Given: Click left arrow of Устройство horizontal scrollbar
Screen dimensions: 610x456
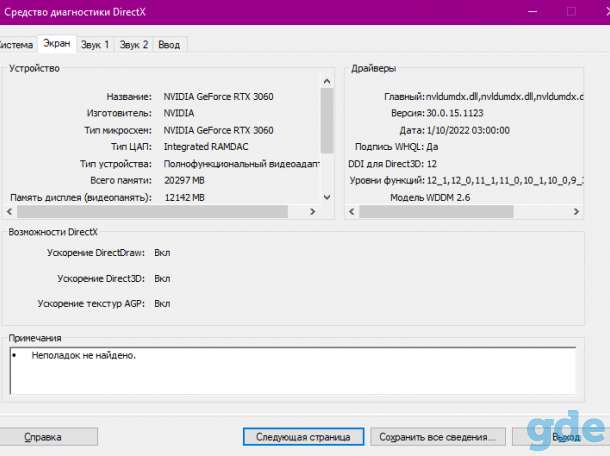Looking at the screenshot, I should 10,212.
